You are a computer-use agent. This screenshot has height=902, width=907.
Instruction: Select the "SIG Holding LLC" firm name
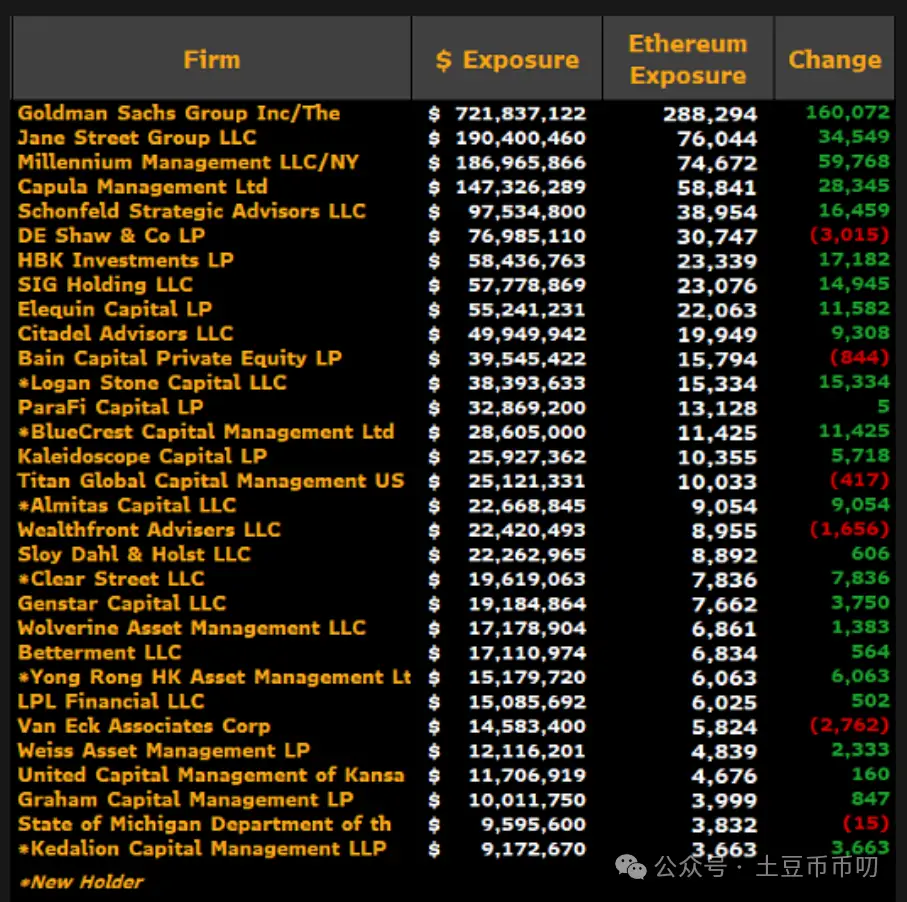coord(105,285)
